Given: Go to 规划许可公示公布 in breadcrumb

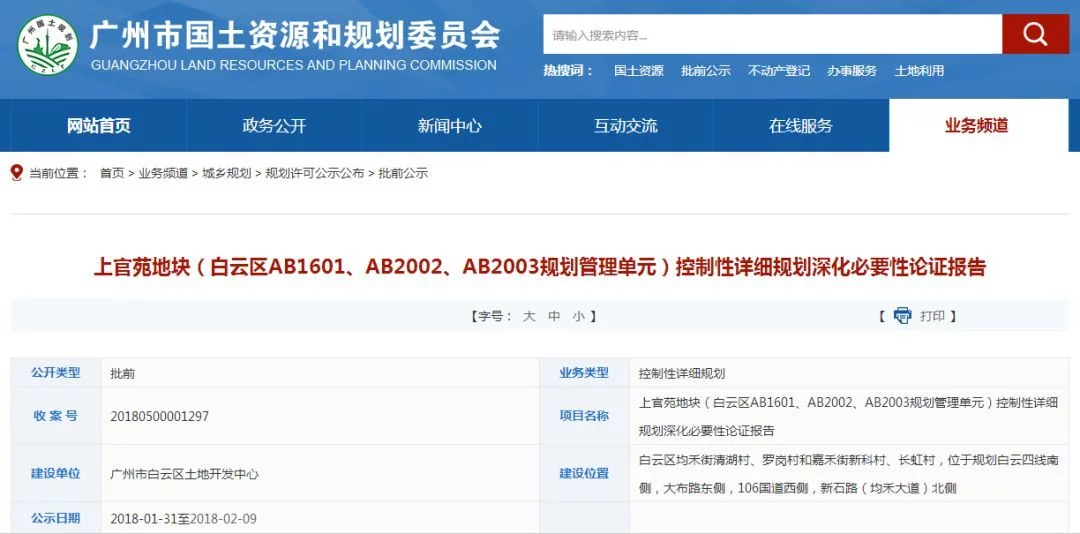Looking at the screenshot, I should (315, 174).
